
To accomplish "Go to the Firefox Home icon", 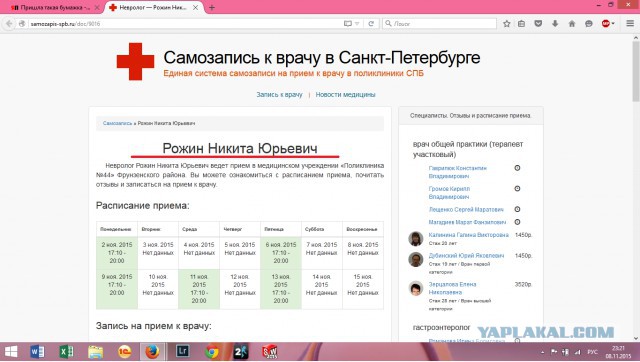I will point(572,24).
